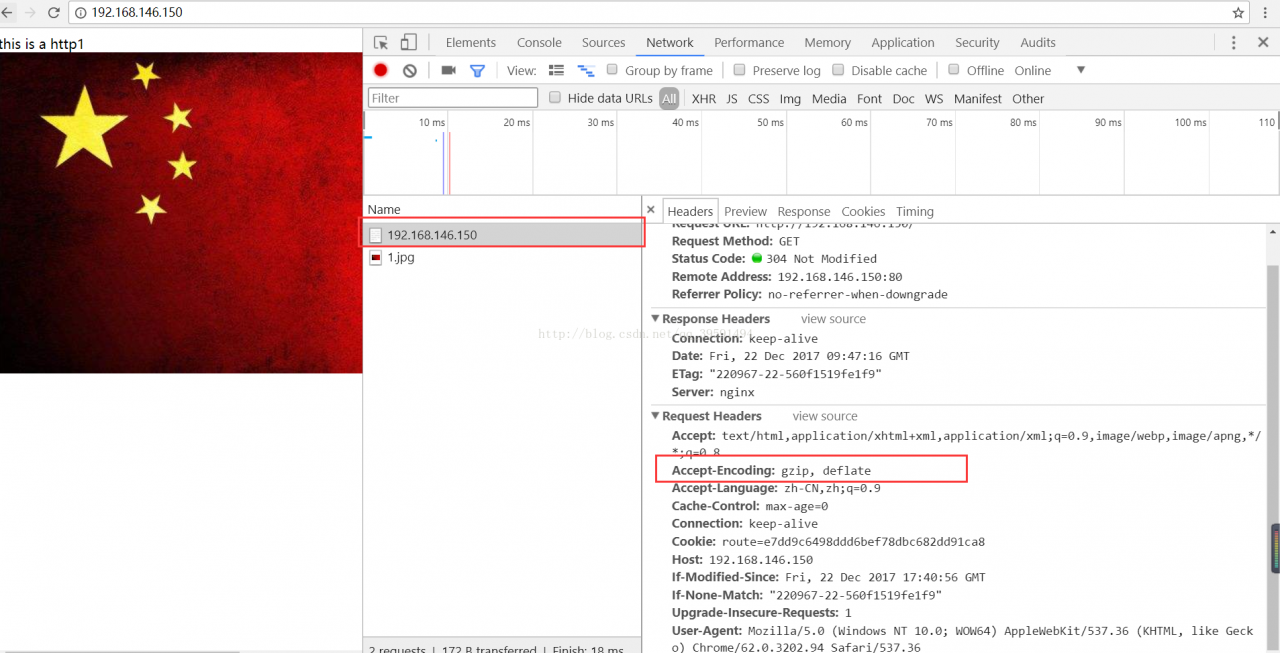This screenshot has height=653, width=1280.
Task: Stop recording network log
Action: 380,70
